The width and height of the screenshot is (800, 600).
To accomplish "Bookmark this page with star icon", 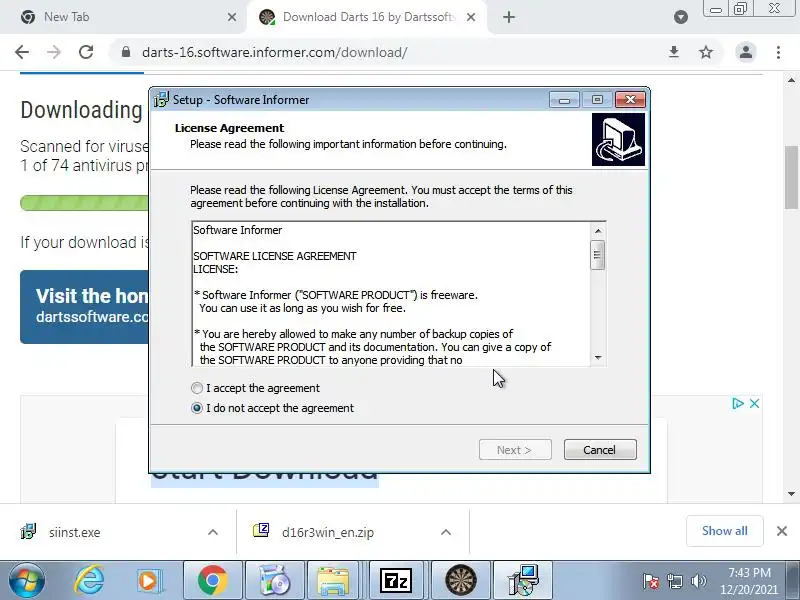I will (x=706, y=52).
